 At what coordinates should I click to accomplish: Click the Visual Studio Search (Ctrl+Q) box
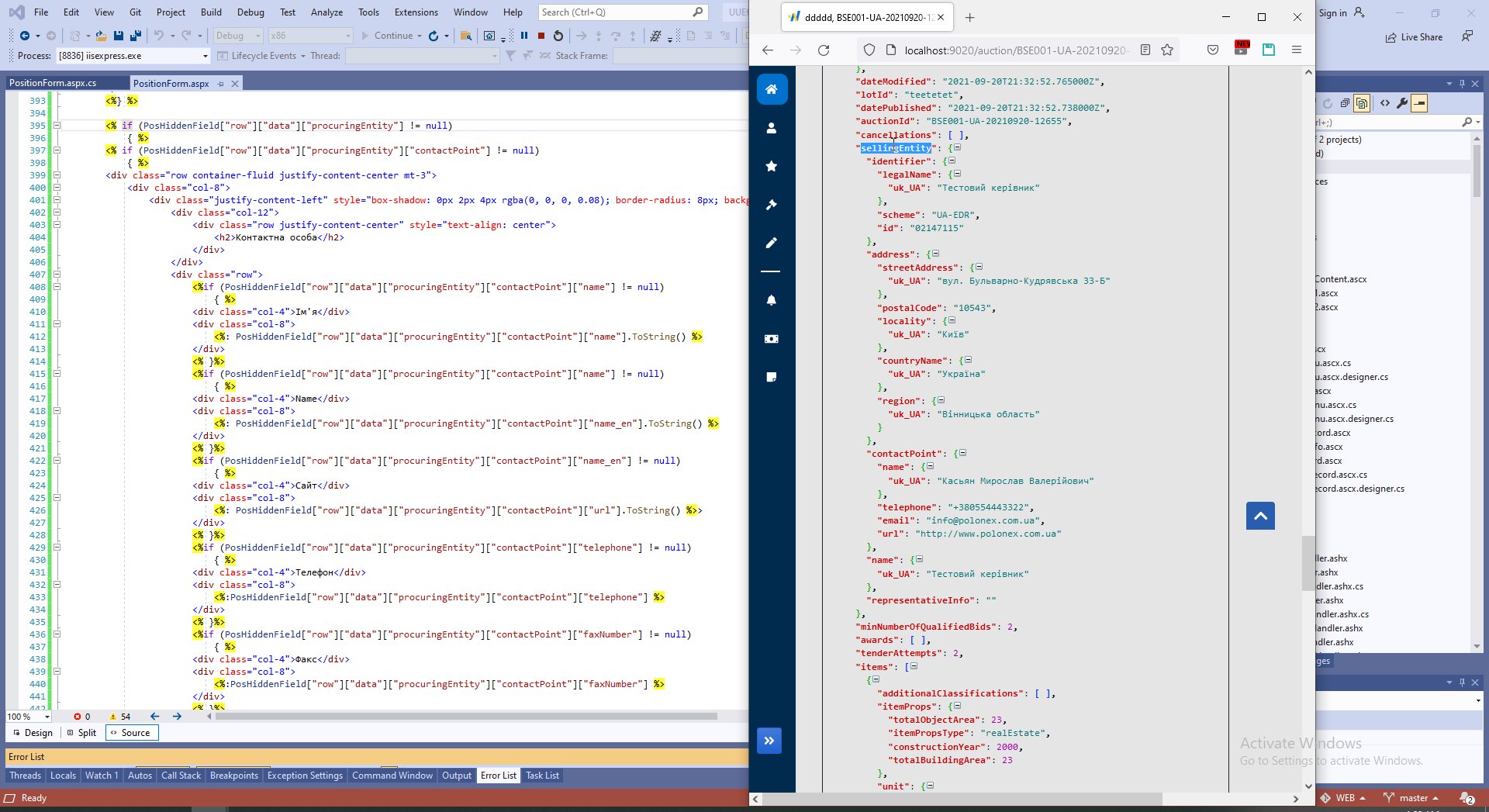(x=623, y=12)
